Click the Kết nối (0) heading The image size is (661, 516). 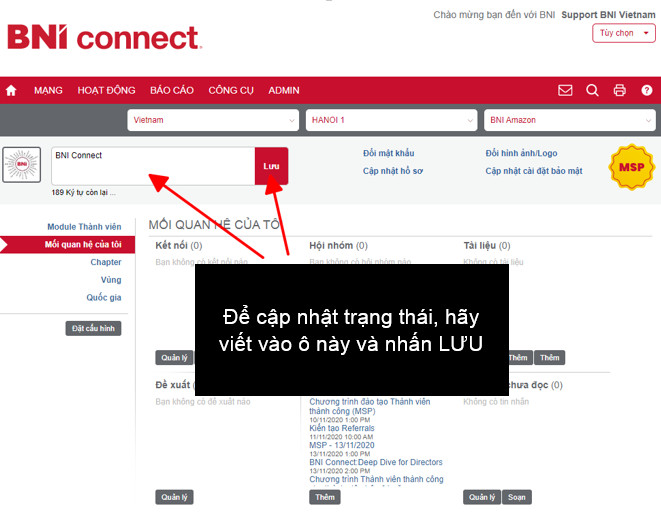click(x=179, y=245)
